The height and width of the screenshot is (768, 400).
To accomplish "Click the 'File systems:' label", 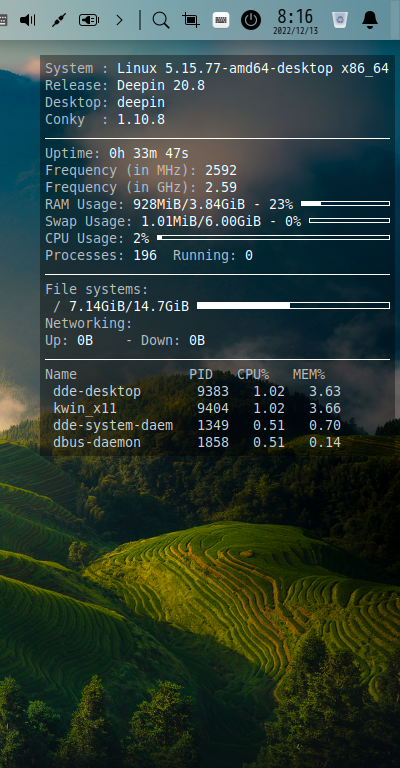I will (x=96, y=289).
